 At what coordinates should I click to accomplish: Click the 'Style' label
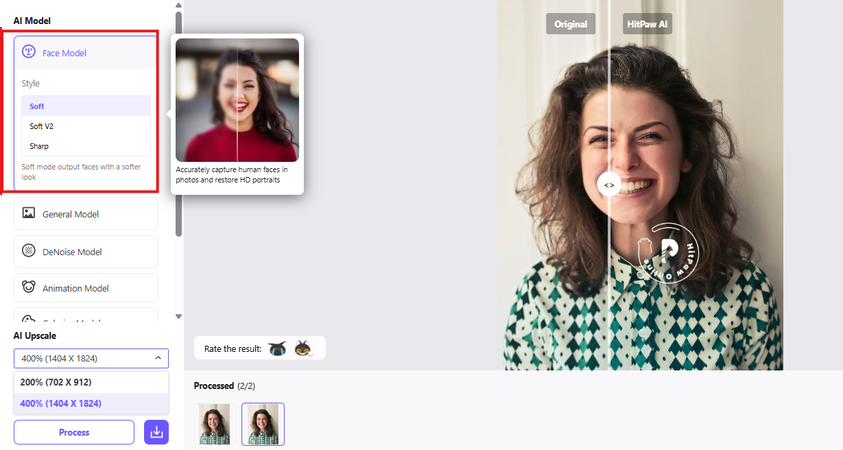coord(31,83)
